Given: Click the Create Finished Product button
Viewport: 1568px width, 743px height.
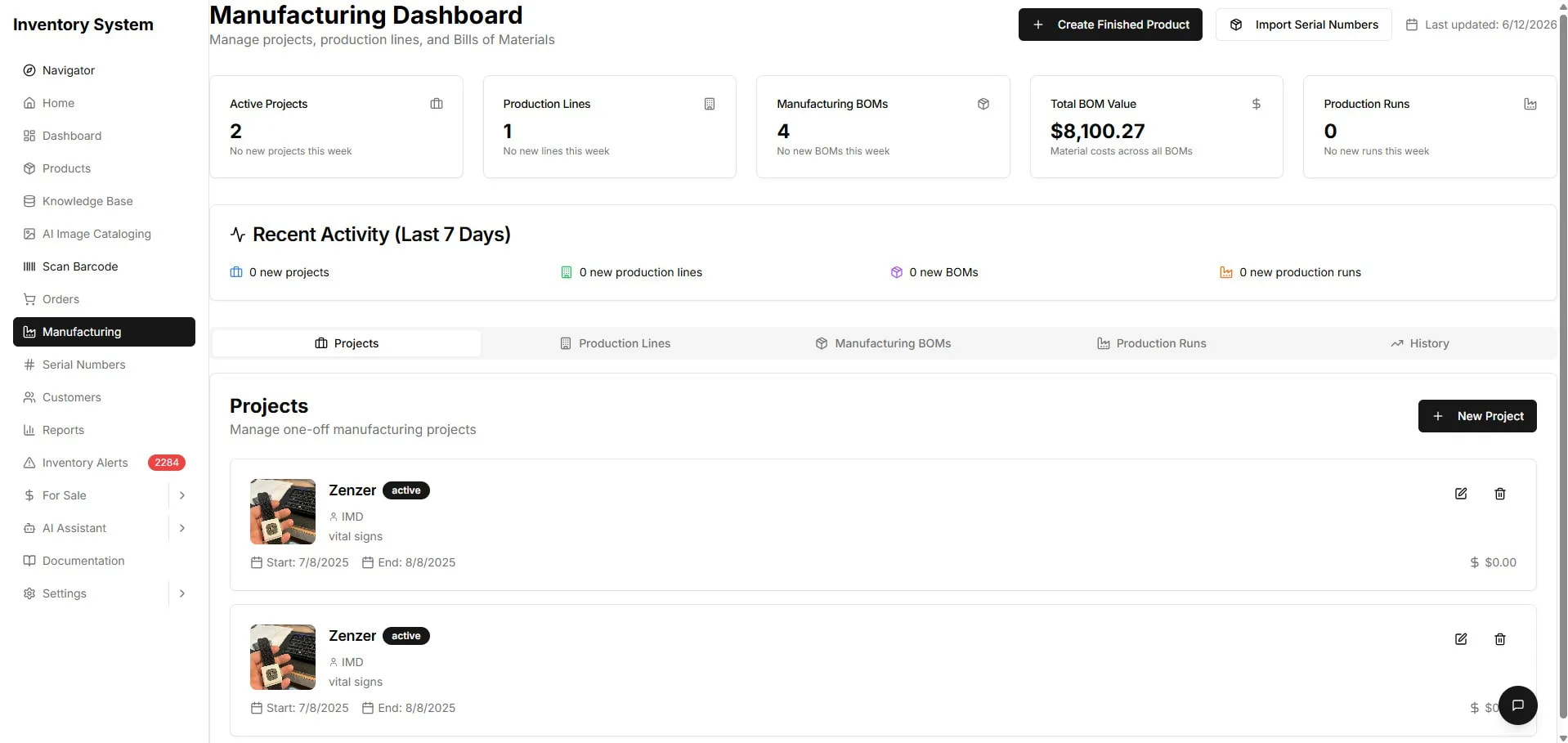Looking at the screenshot, I should 1110,25.
